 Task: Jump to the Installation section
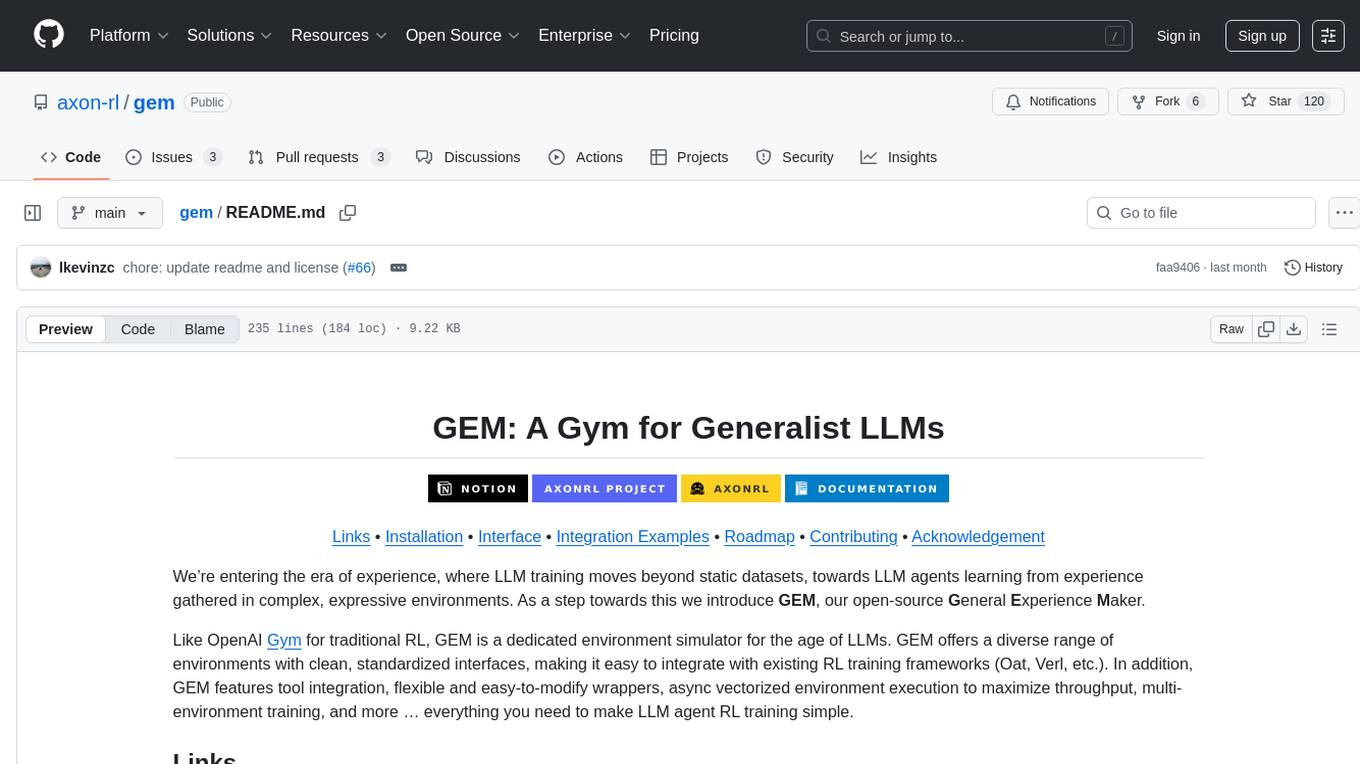(x=424, y=536)
